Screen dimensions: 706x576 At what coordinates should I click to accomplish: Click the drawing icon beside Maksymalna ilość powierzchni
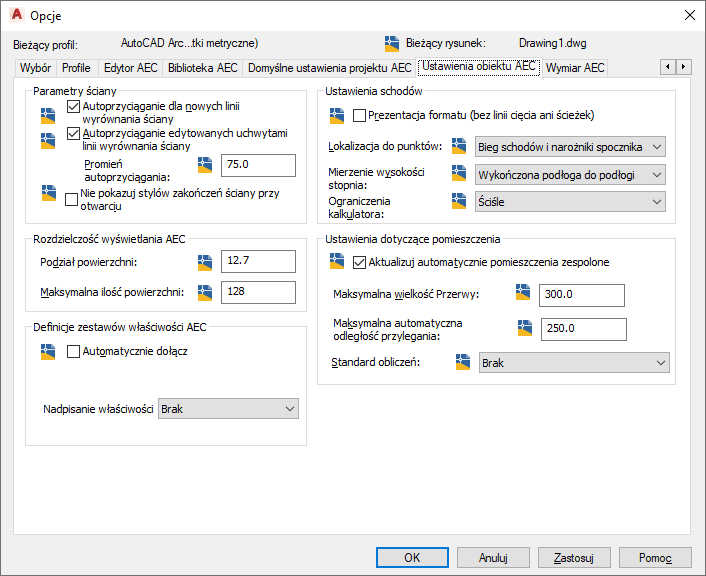[x=205, y=292]
